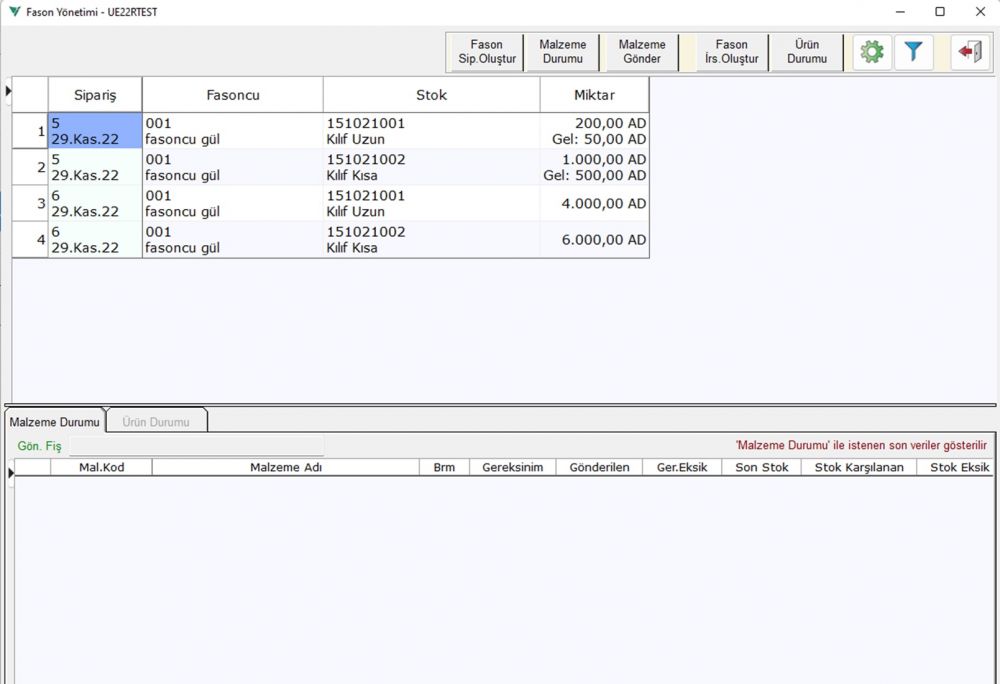
Task: Sort by the Sipariş column header
Action: pos(95,95)
